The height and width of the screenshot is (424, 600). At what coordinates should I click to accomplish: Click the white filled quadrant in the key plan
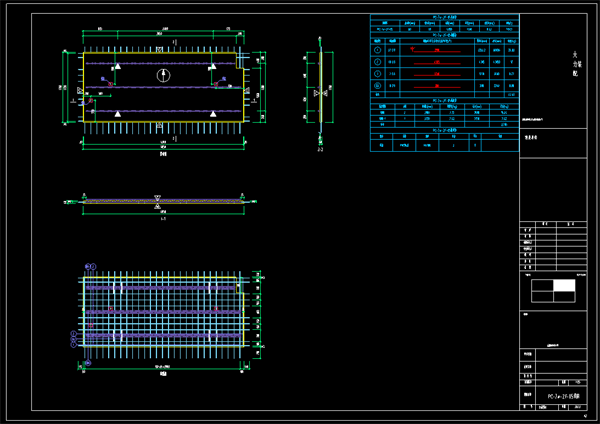tap(564, 285)
